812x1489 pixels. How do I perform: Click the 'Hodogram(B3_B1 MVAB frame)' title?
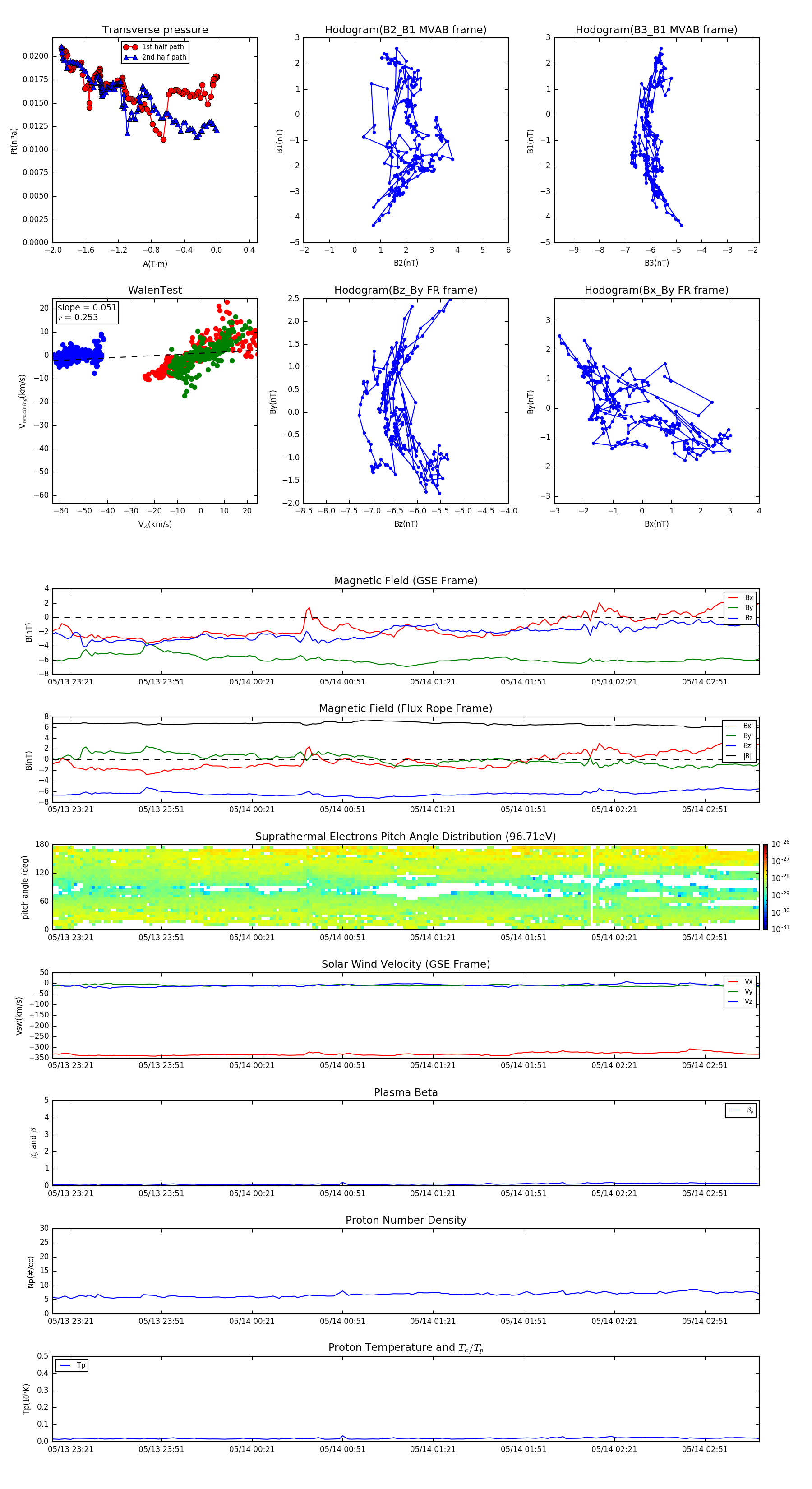click(656, 29)
